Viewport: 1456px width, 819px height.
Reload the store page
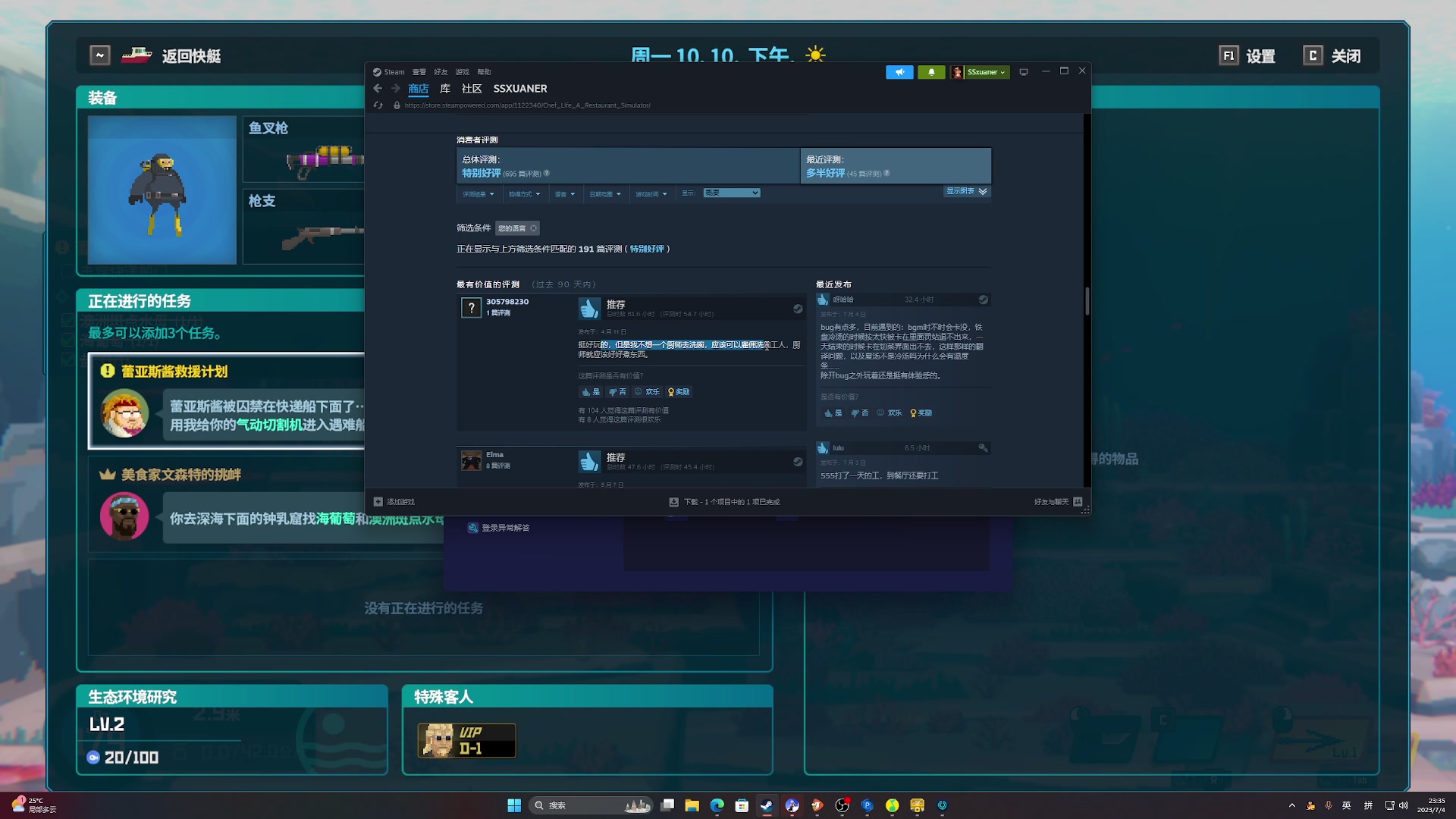378,105
